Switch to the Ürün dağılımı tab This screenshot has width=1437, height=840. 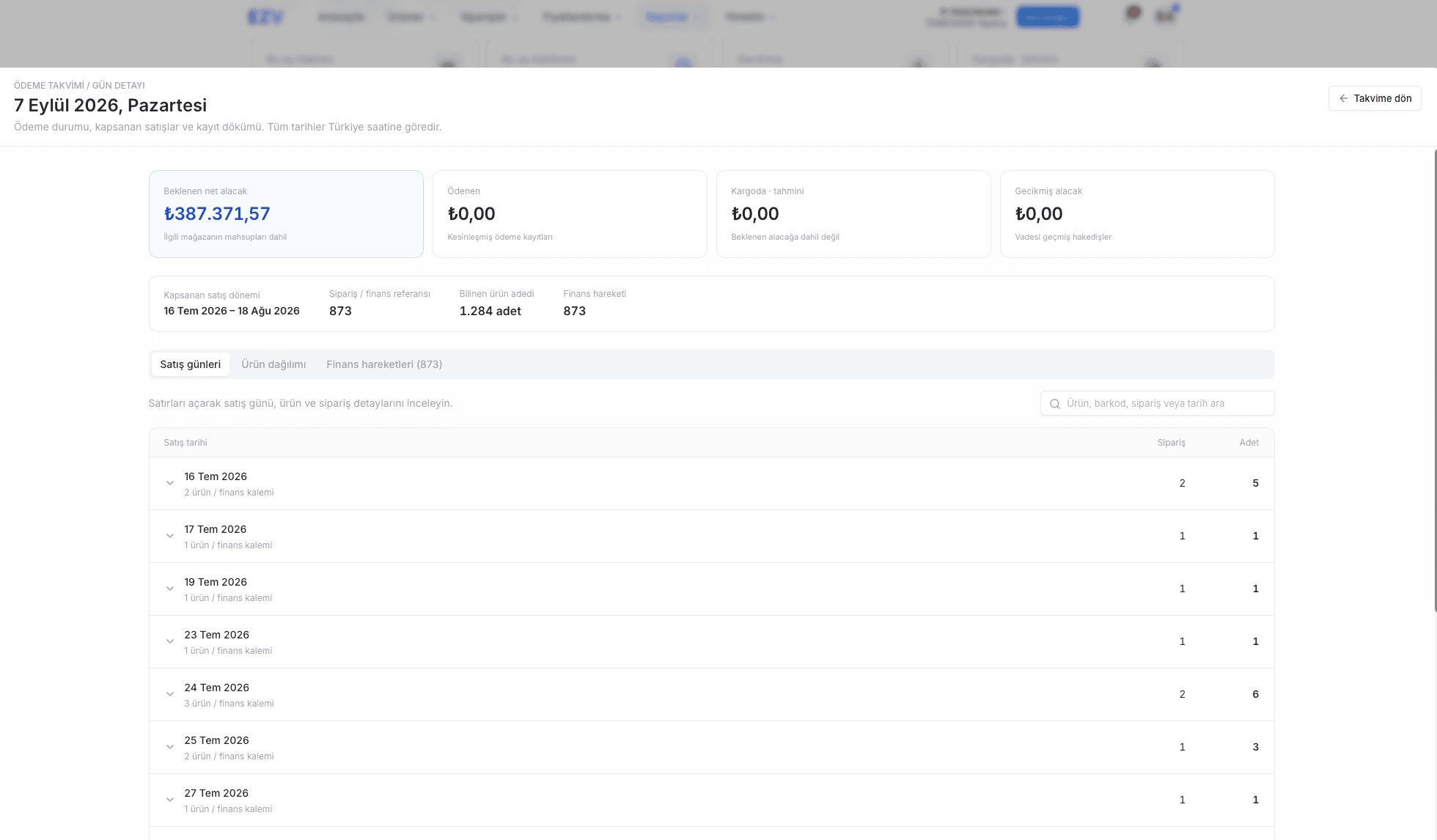point(273,364)
